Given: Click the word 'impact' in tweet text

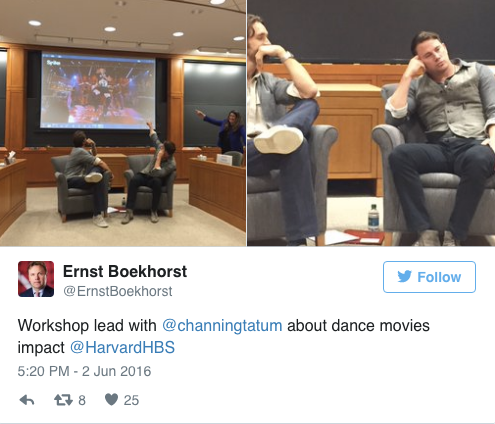Looking at the screenshot, I should click(x=41, y=348).
